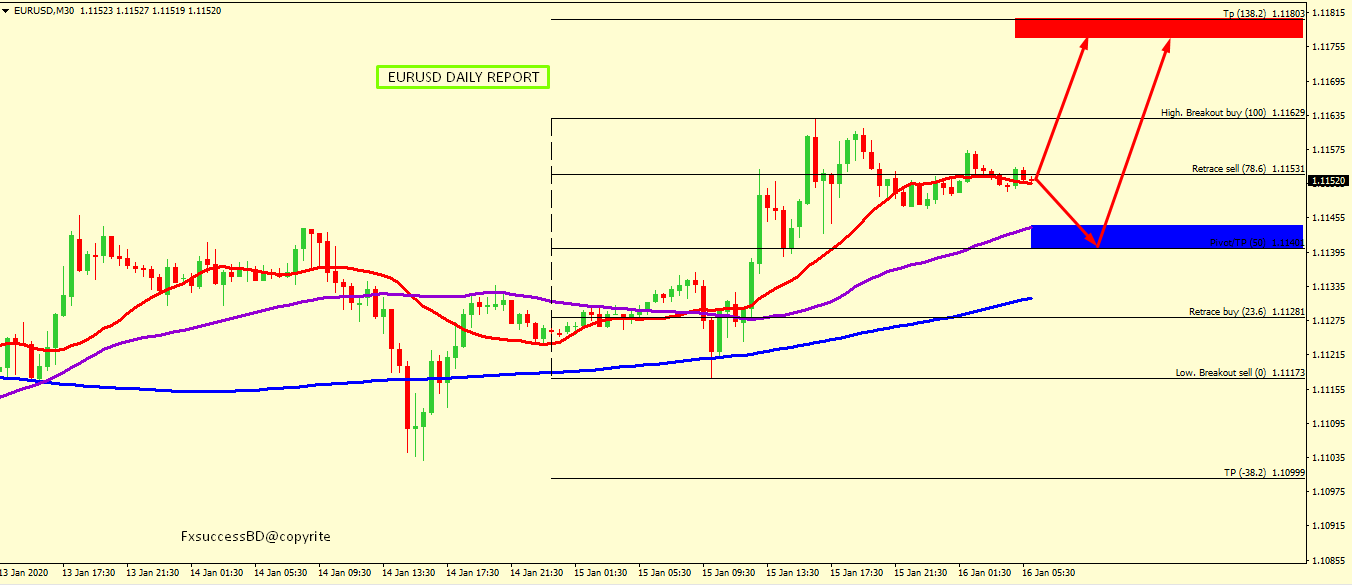This screenshot has height=585, width=1352.
Task: Select the Tp (138.2) 1.11803 level label
Action: point(1263,14)
